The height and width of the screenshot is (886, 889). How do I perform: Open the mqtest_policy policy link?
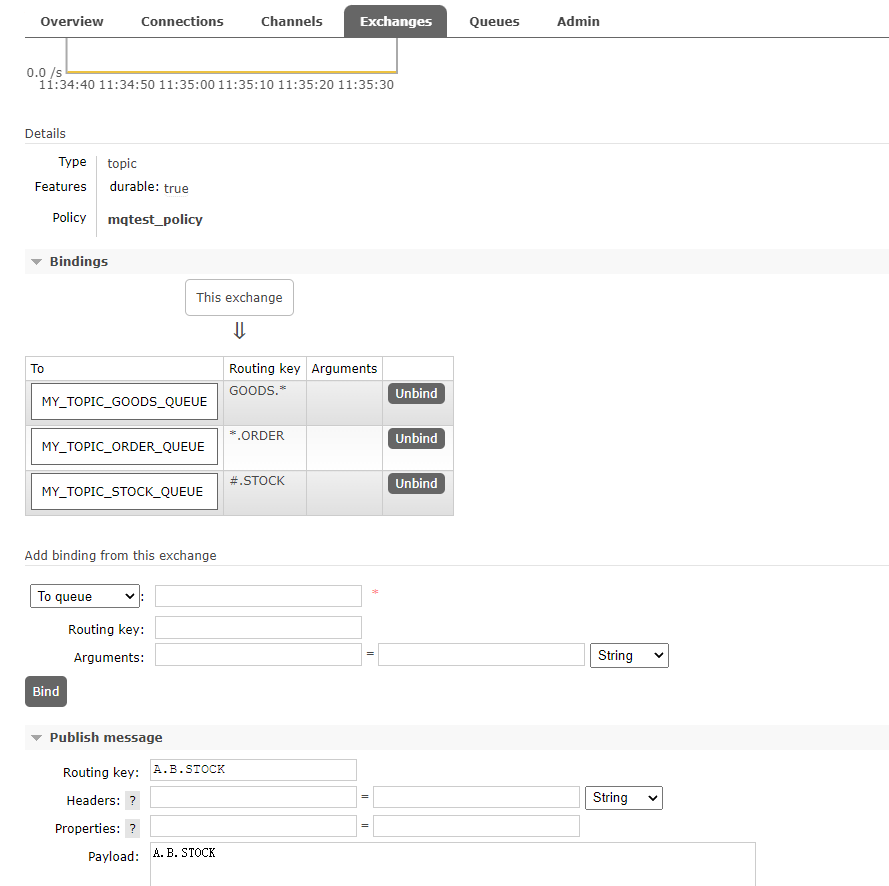155,220
